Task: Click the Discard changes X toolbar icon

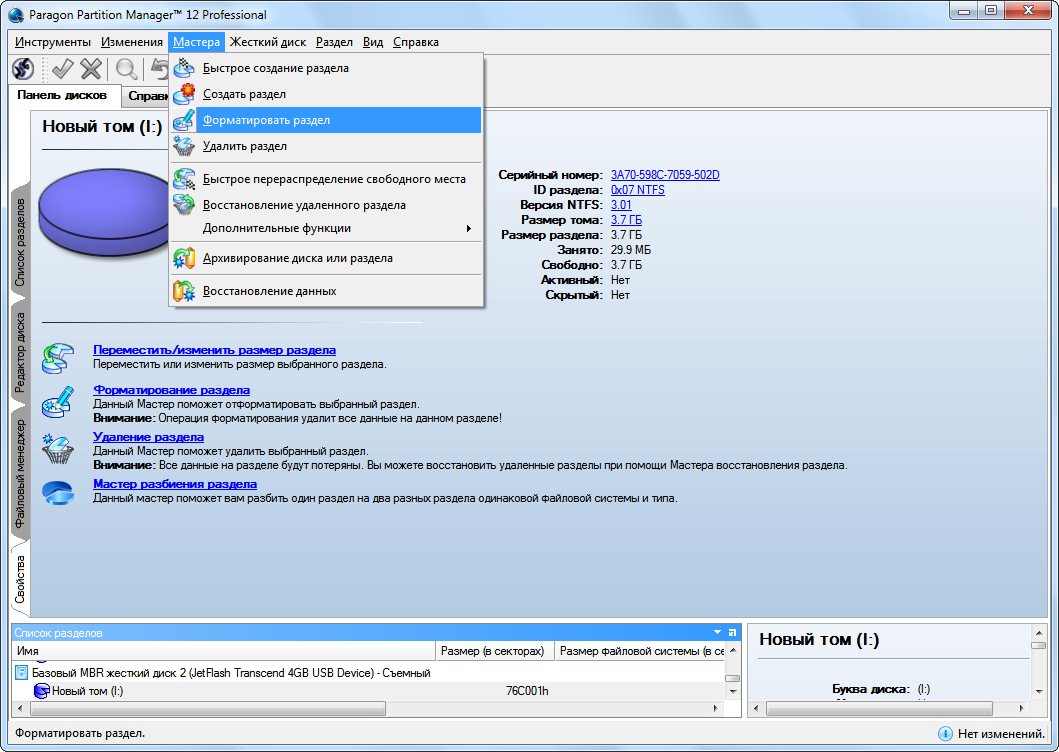Action: pyautogui.click(x=91, y=68)
